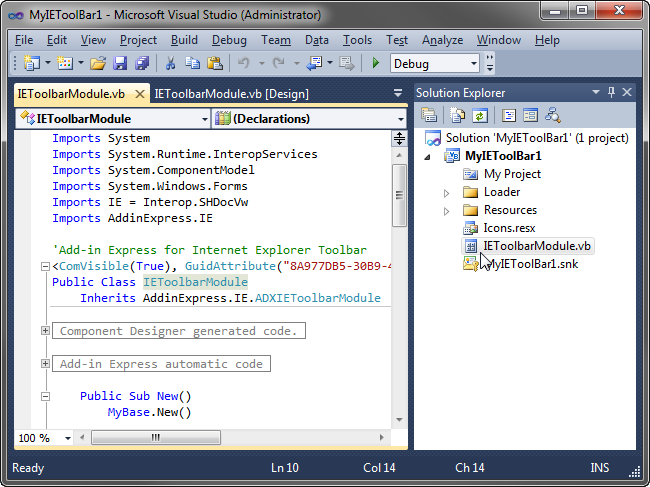Select the IEToolbarModule.vb code tab
The image size is (650, 487).
(x=71, y=94)
